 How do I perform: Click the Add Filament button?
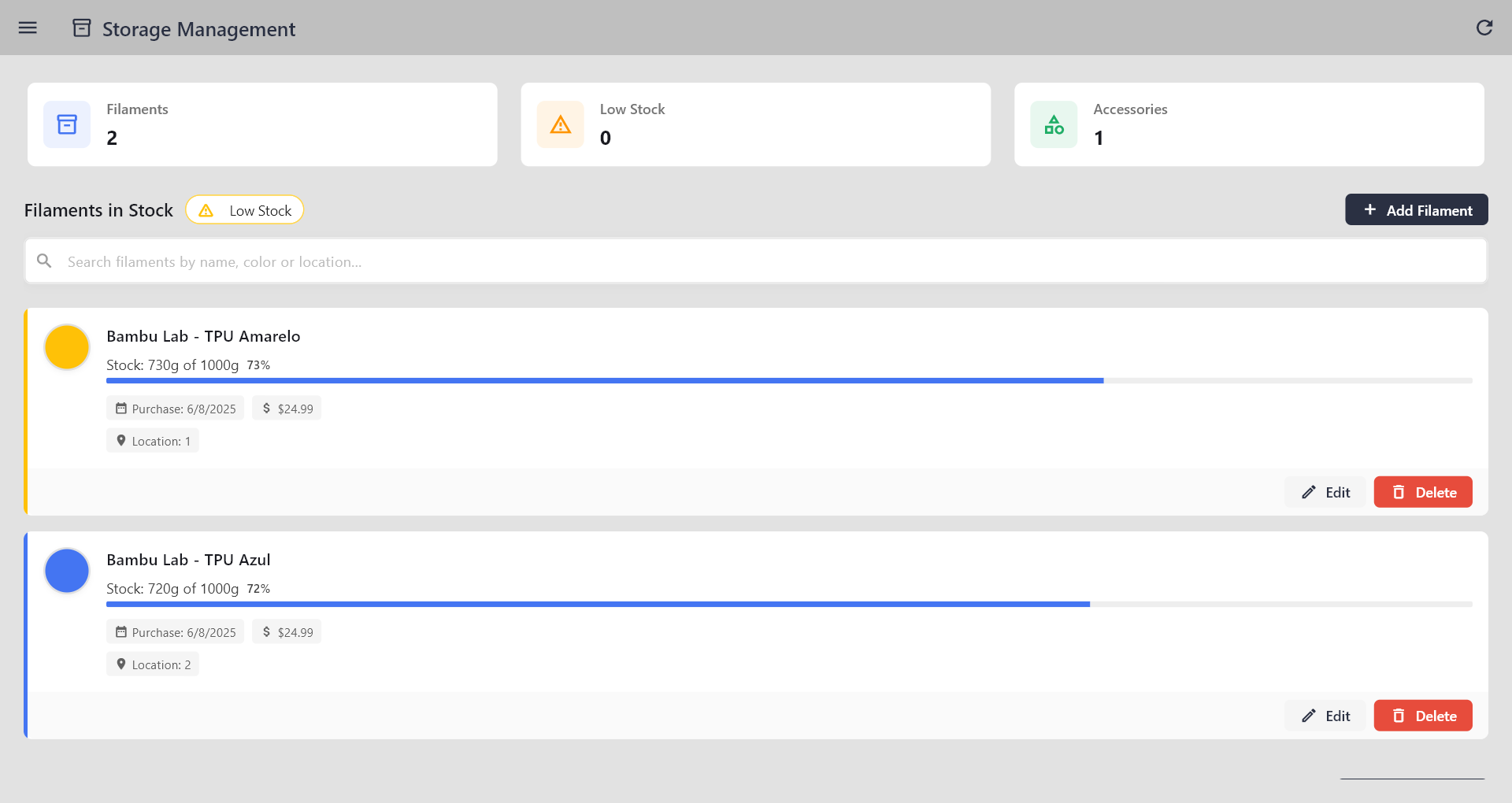point(1416,210)
